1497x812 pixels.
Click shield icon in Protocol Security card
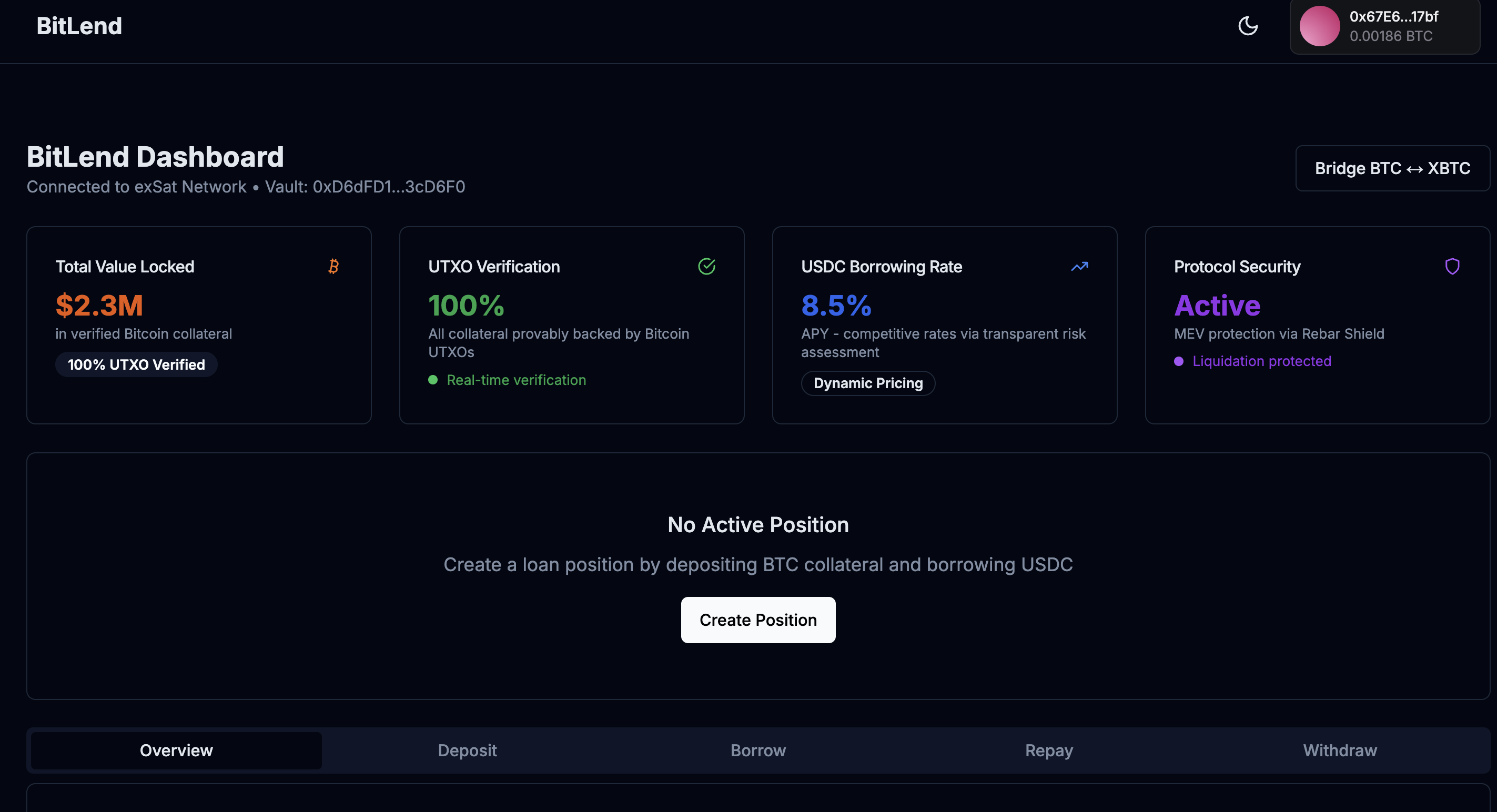click(1452, 267)
